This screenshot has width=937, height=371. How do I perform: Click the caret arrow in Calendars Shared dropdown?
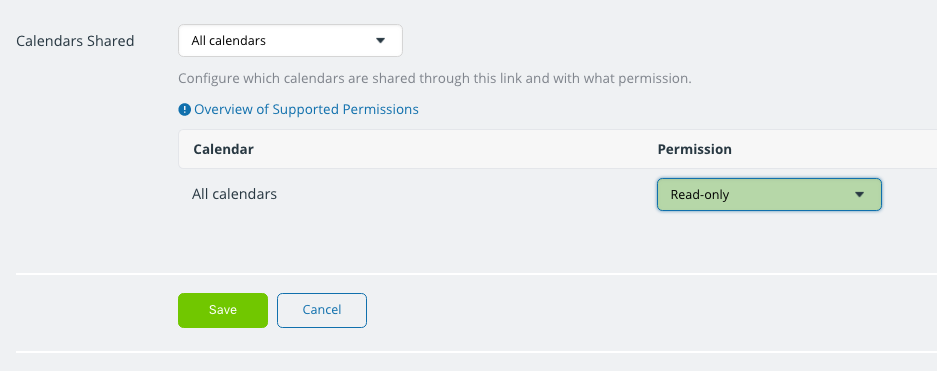point(380,41)
